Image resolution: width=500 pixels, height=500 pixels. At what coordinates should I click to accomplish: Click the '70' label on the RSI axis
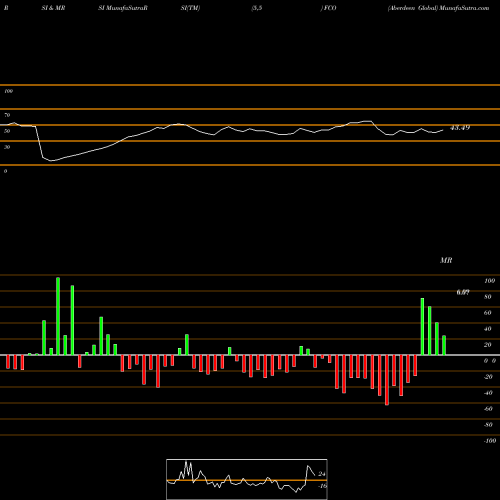pos(7,115)
